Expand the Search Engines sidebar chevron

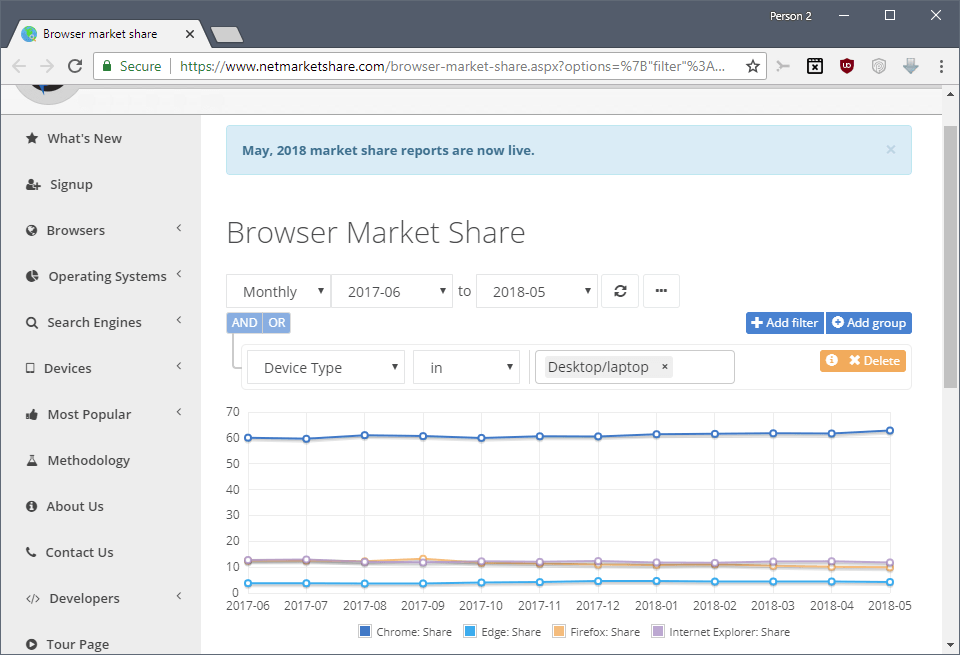tap(179, 320)
